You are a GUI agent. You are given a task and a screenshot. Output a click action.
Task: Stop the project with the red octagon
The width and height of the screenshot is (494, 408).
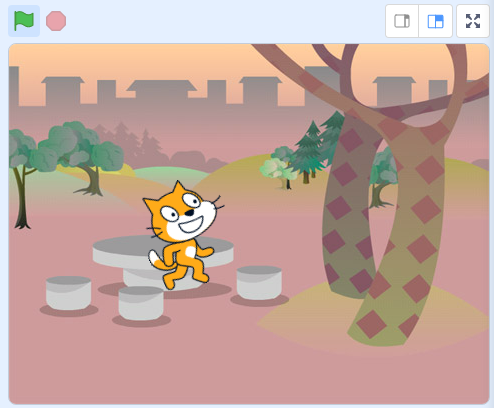tap(56, 21)
